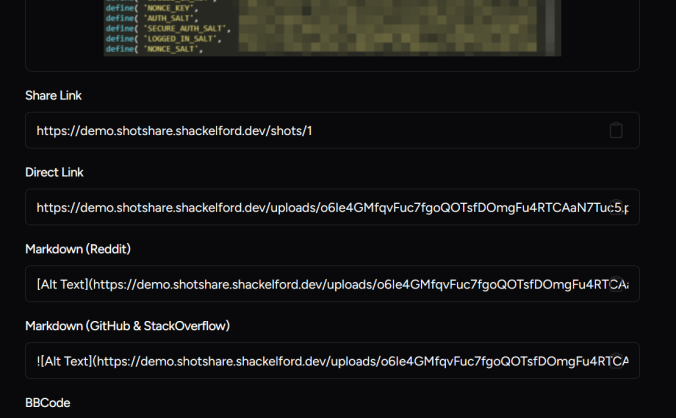Open the uploaded screenshot preview image
676x418 pixels.
[330, 28]
